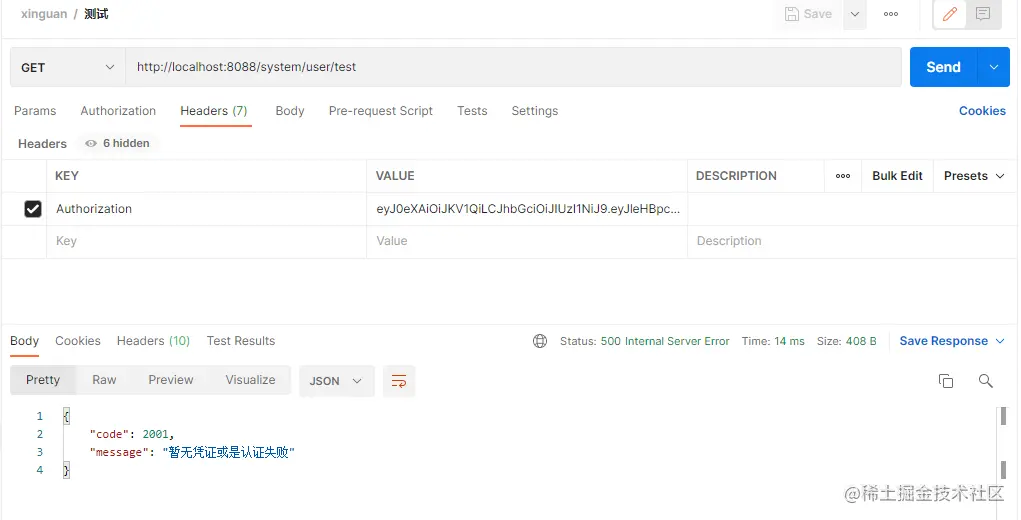Select the response Body tab
The width and height of the screenshot is (1021, 520).
[25, 341]
